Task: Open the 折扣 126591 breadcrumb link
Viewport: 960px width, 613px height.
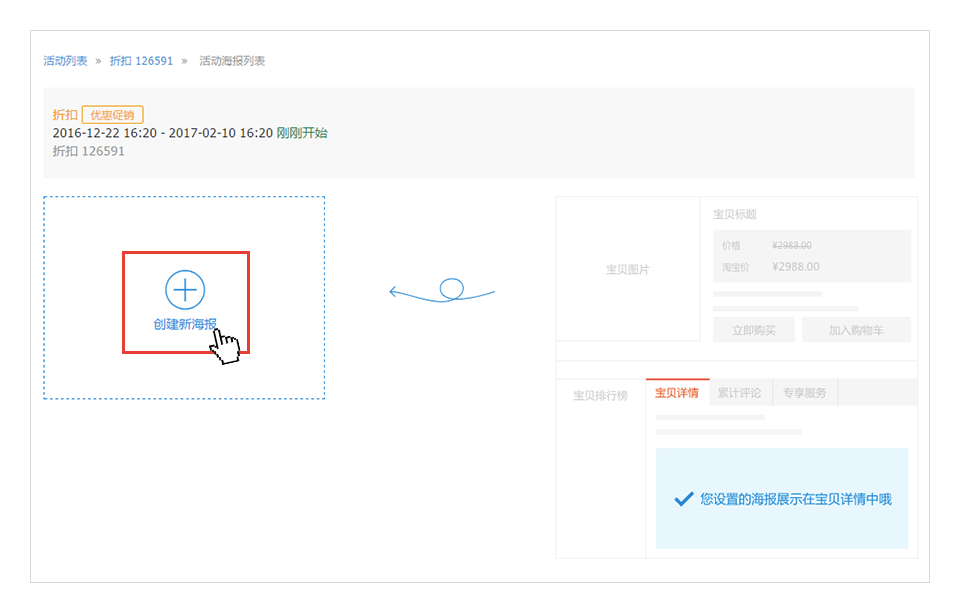Action: pyautogui.click(x=141, y=61)
